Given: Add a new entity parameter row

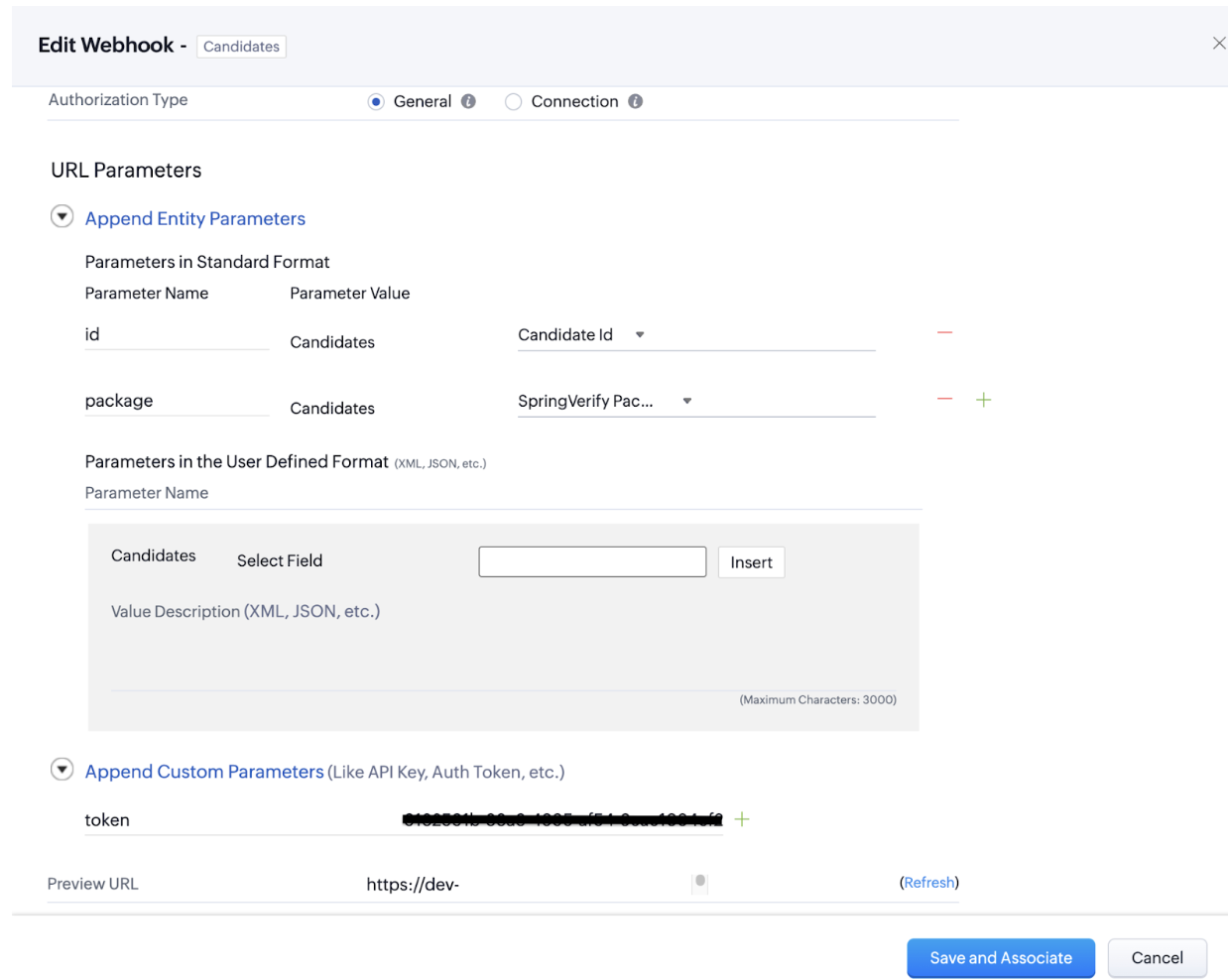Looking at the screenshot, I should click(x=983, y=400).
